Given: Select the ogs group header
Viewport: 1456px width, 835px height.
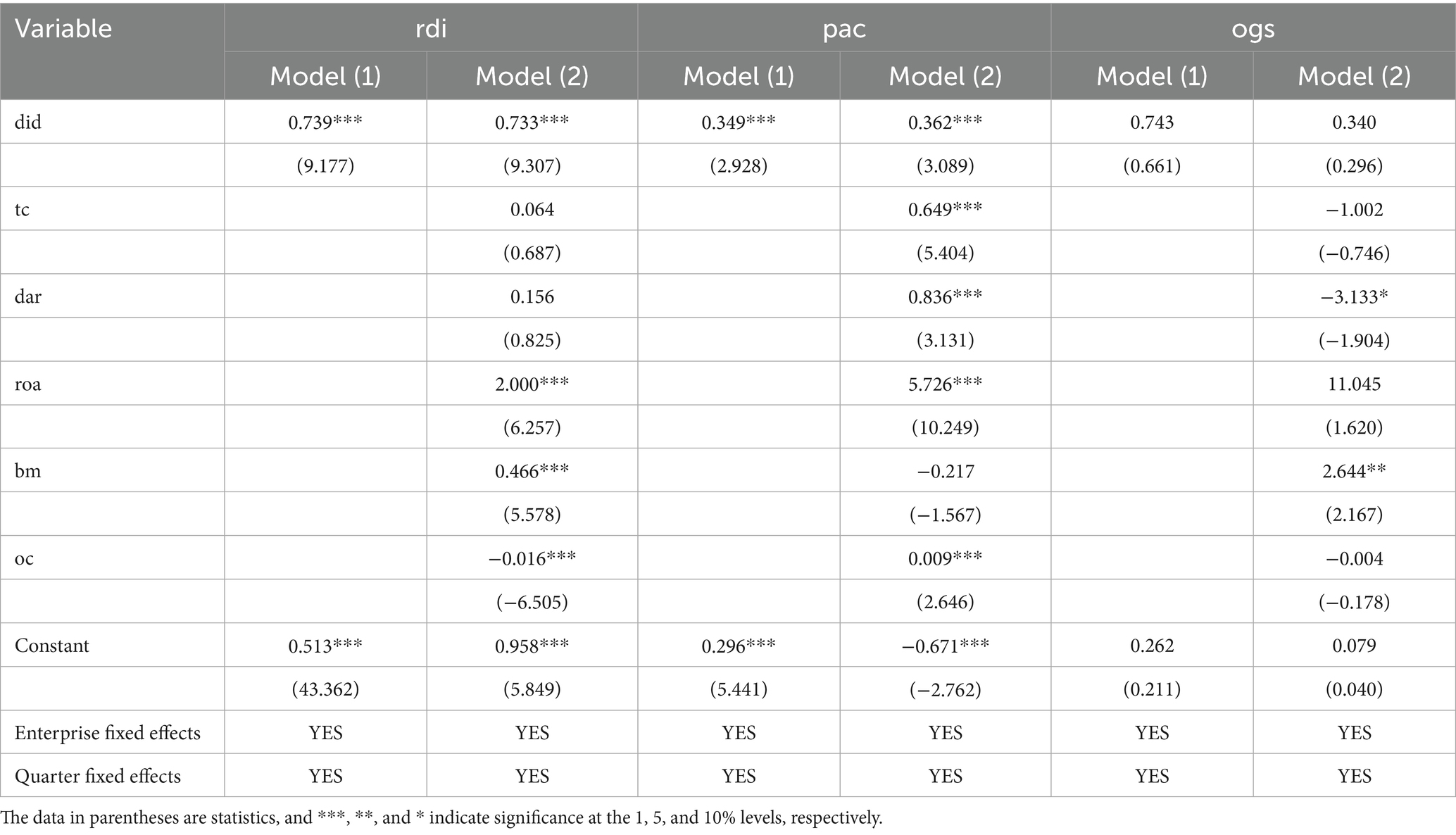Looking at the screenshot, I should coord(1253,29).
